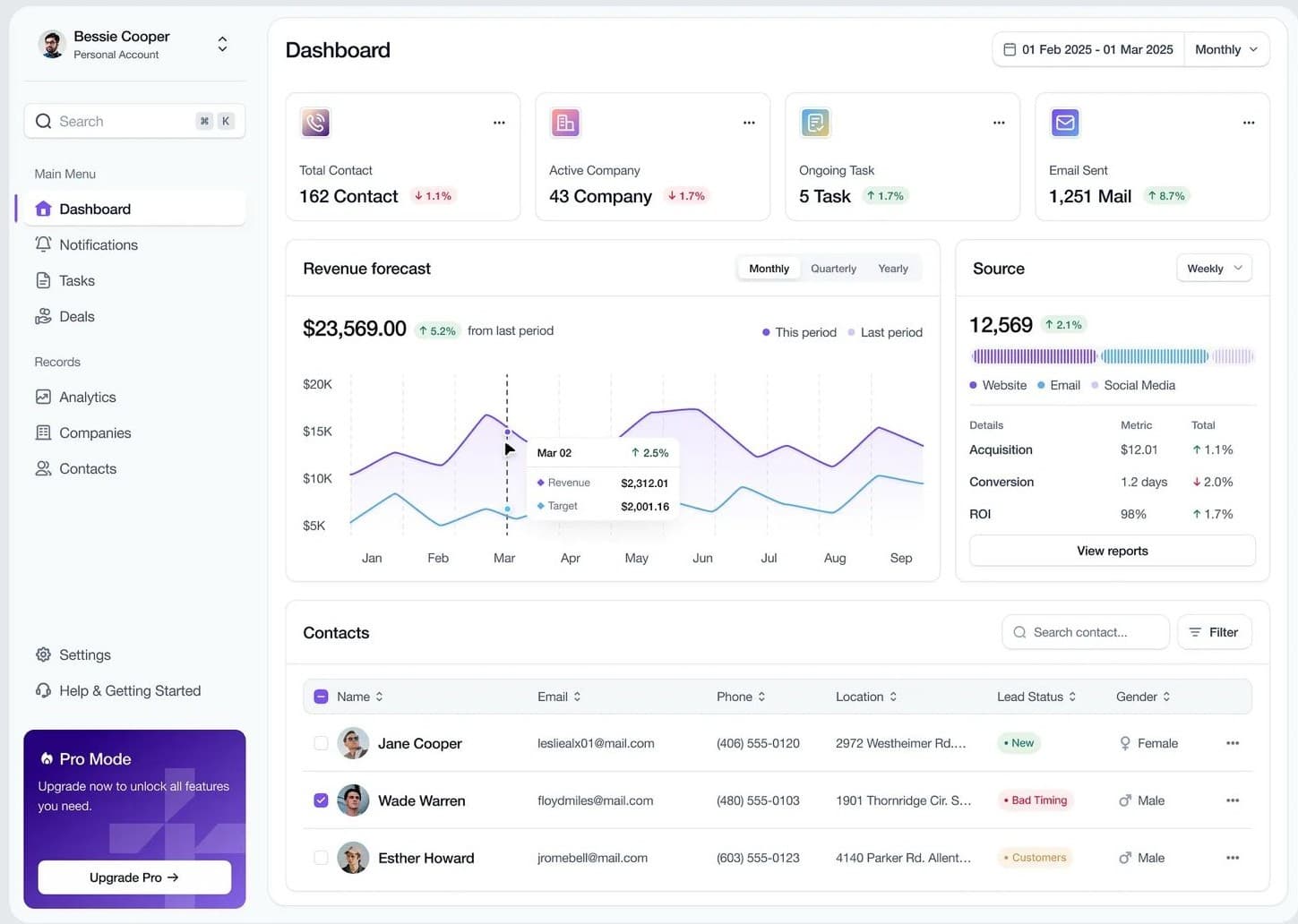
Task: Open the Weekly dropdown in the Source panel
Action: coord(1214,268)
